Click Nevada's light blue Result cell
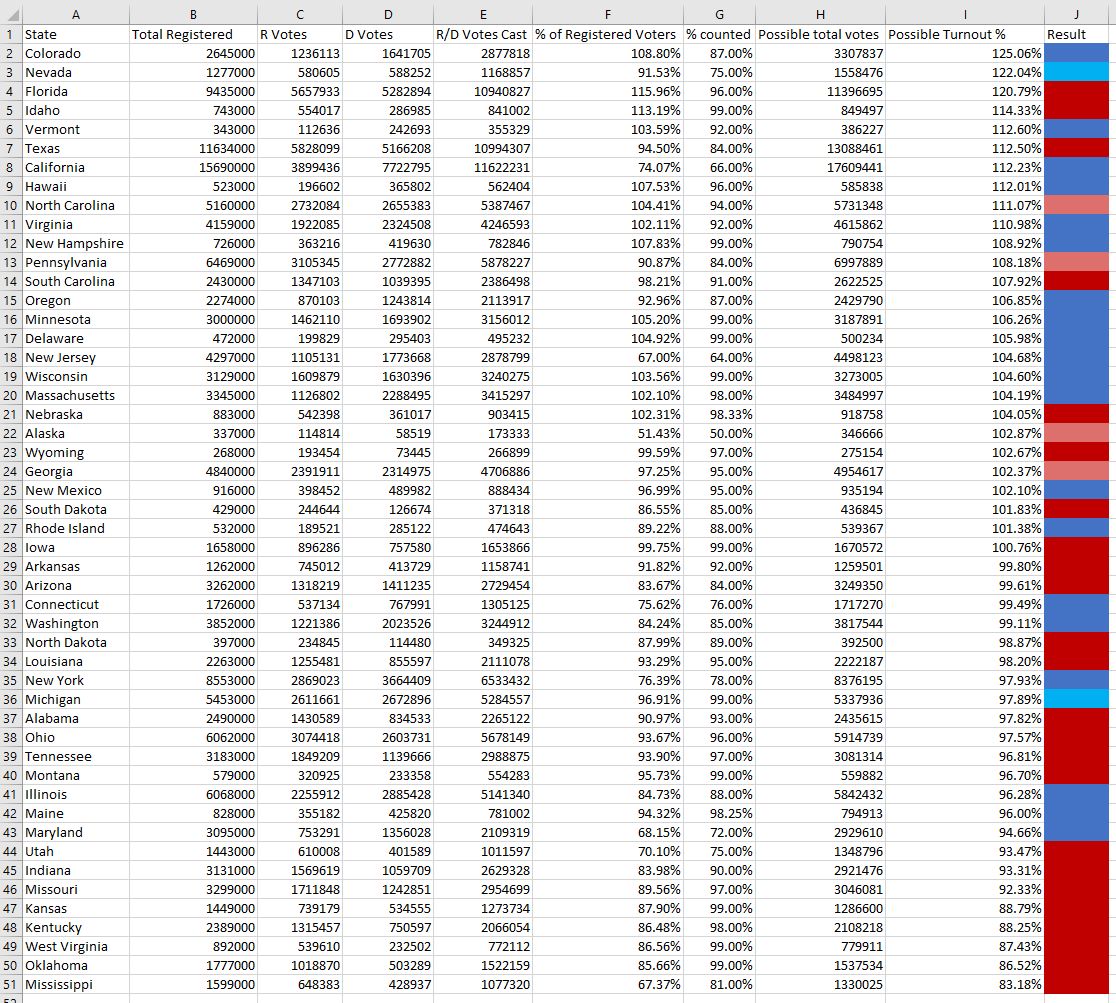The height and width of the screenshot is (1003, 1116). pyautogui.click(x=1079, y=72)
